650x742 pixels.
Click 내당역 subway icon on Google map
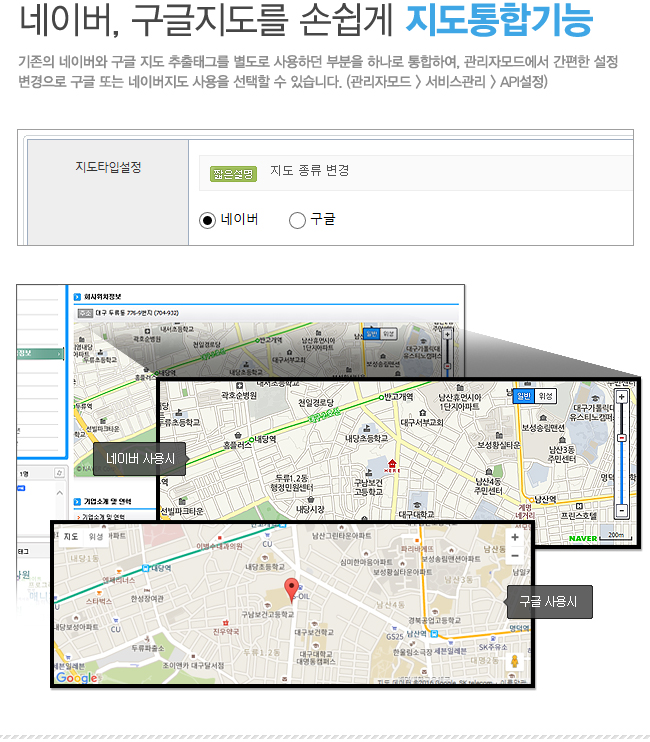coord(146,568)
